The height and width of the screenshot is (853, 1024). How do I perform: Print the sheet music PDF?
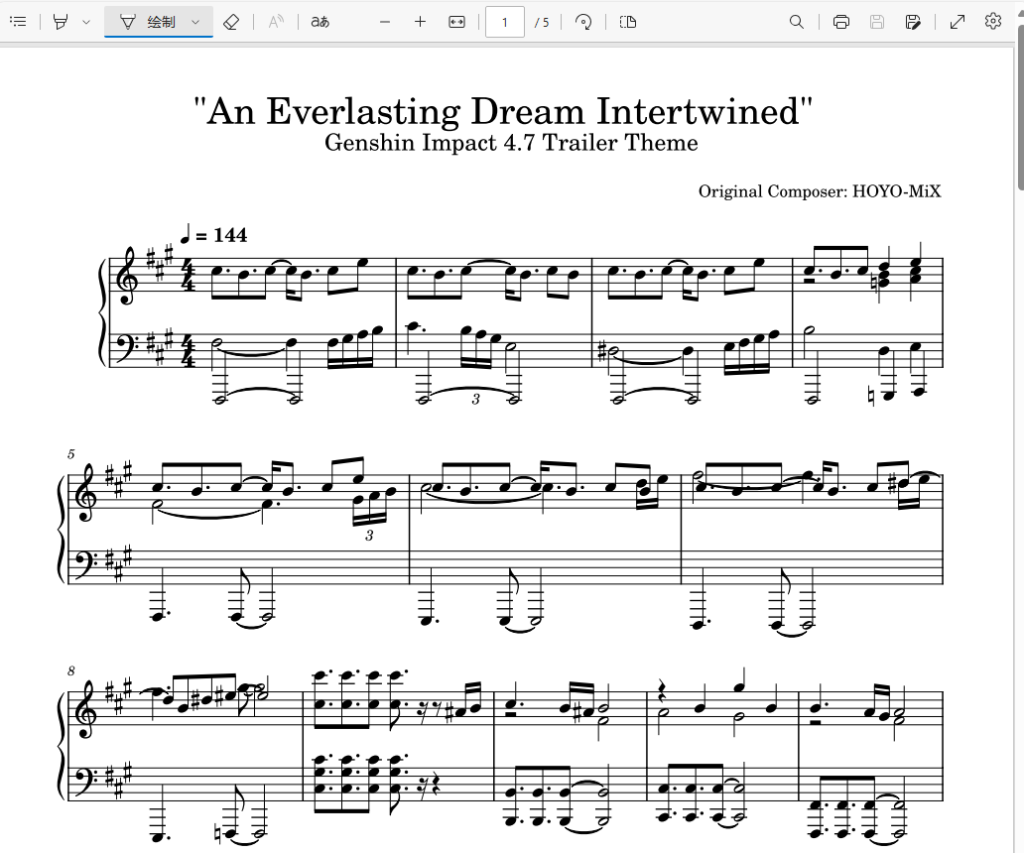click(x=841, y=22)
